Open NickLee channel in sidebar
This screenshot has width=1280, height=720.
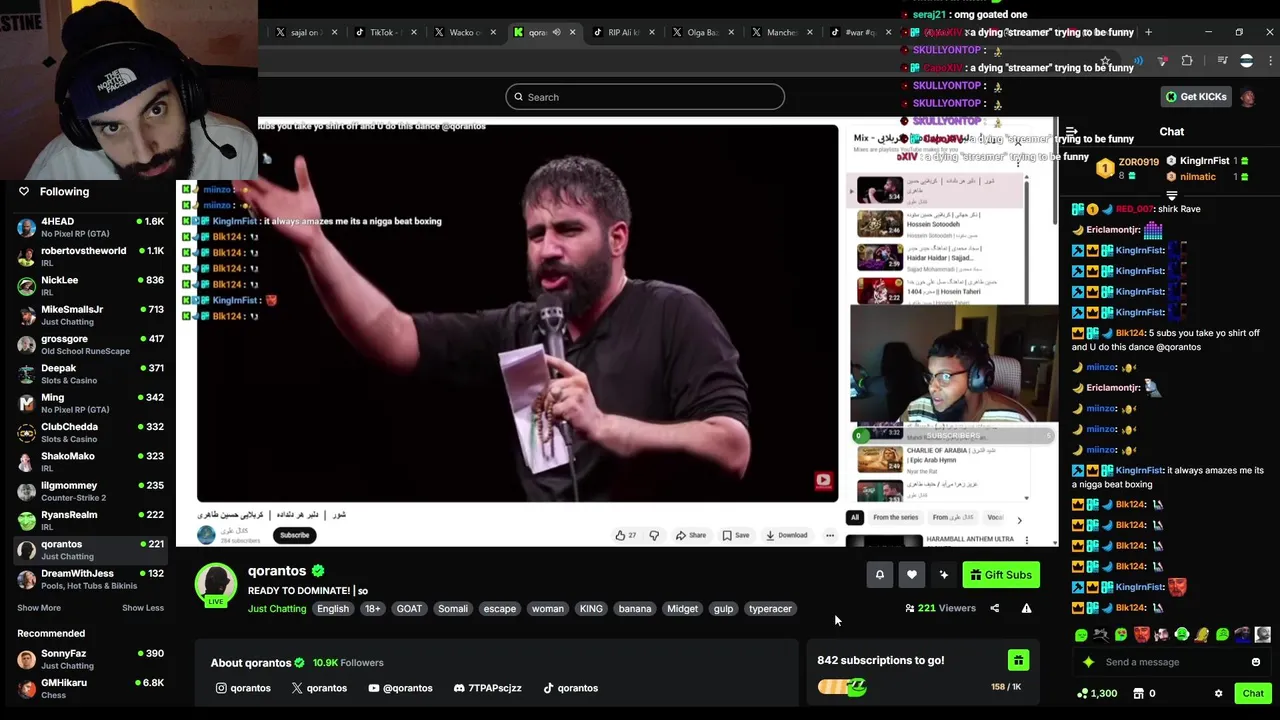[x=90, y=286]
